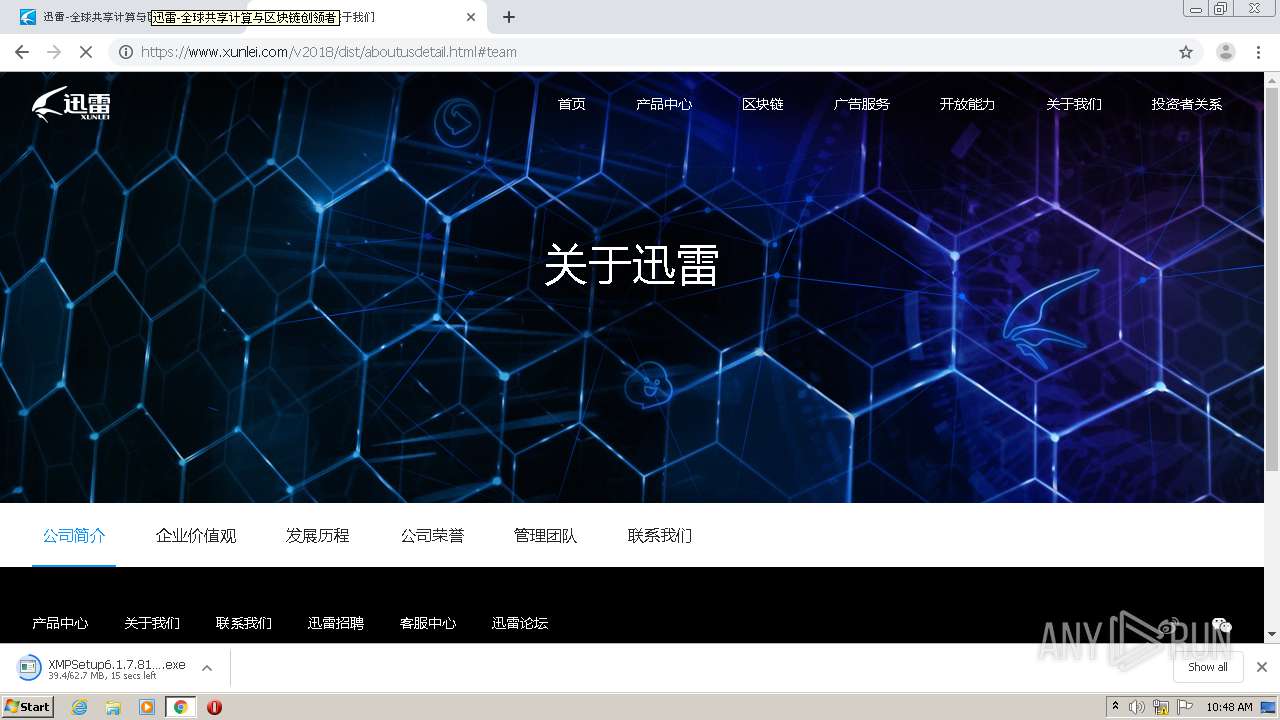
Task: Show hidden system tray icons
Action: pos(1115,707)
